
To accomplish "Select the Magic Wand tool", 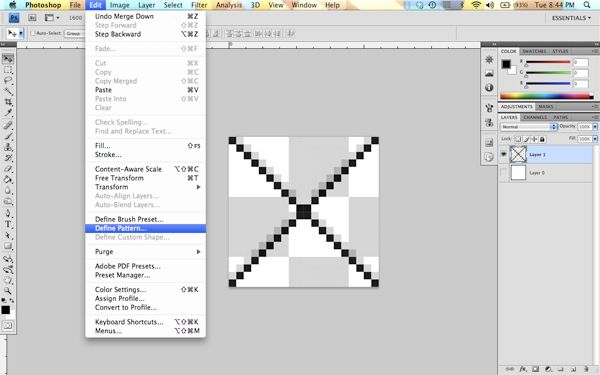I will tap(8, 91).
